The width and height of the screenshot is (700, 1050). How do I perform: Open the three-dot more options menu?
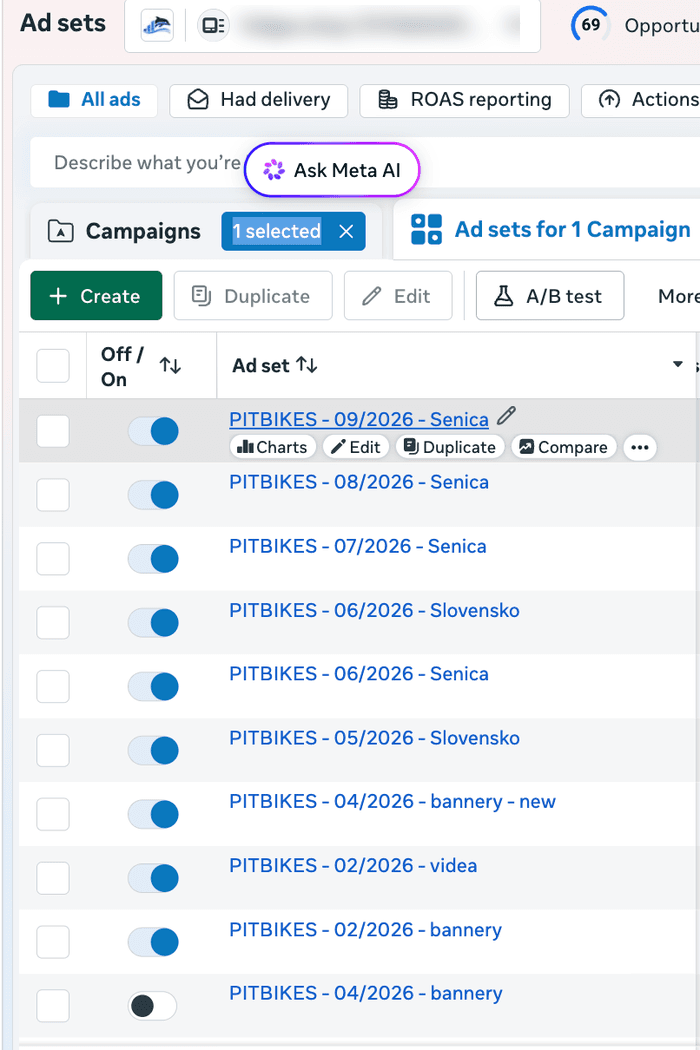click(640, 447)
